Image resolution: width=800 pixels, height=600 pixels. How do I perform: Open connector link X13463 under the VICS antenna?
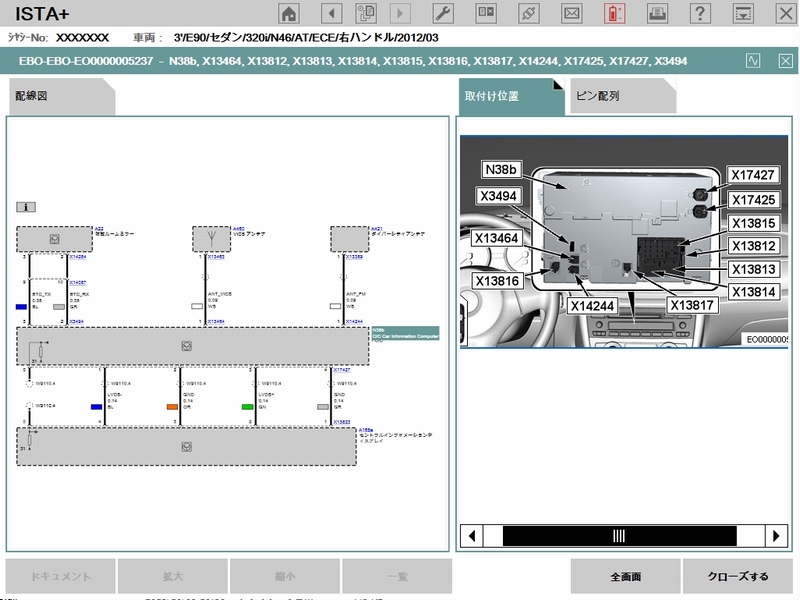tap(216, 257)
